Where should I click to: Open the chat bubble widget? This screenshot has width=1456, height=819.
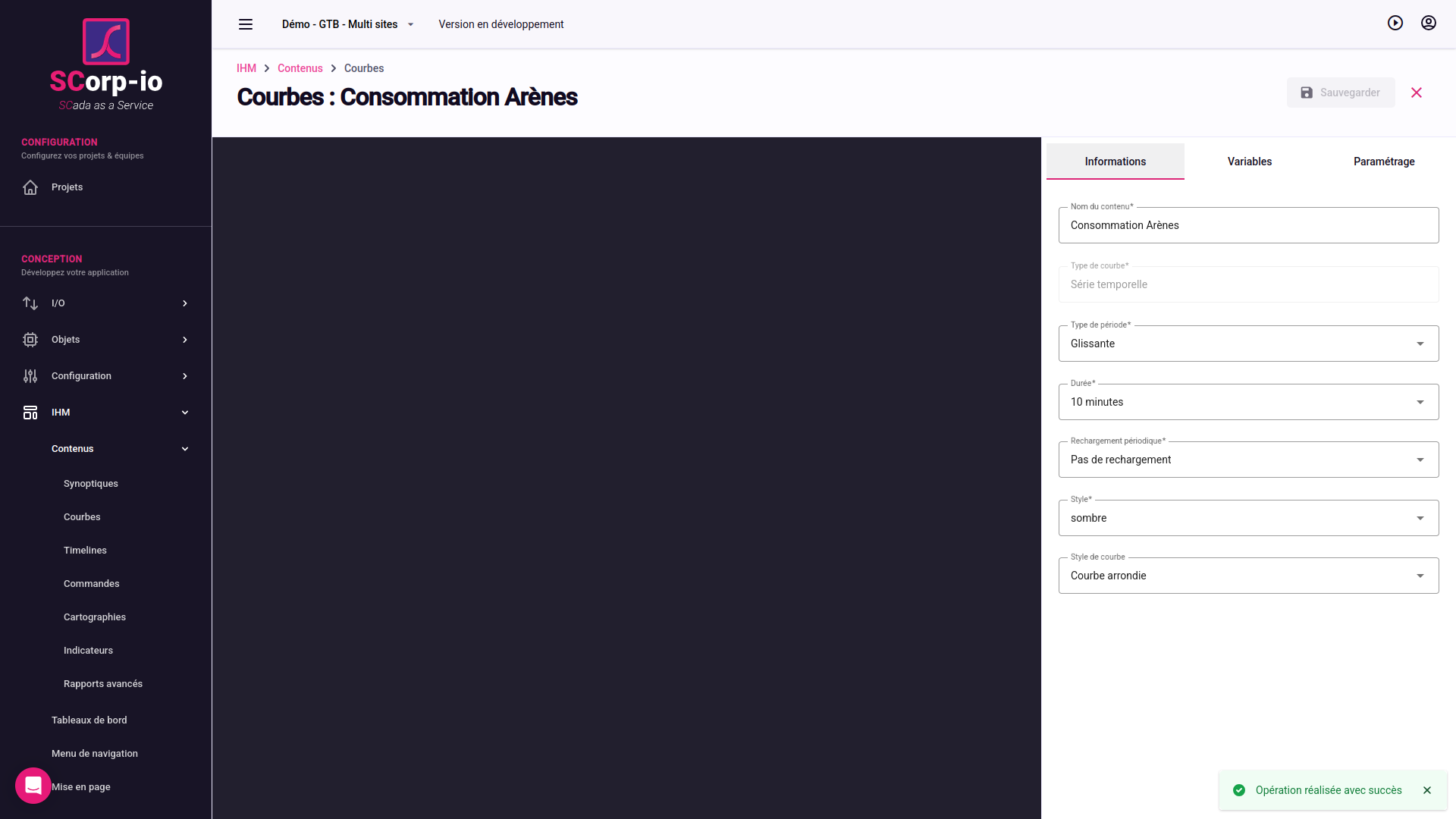click(33, 786)
